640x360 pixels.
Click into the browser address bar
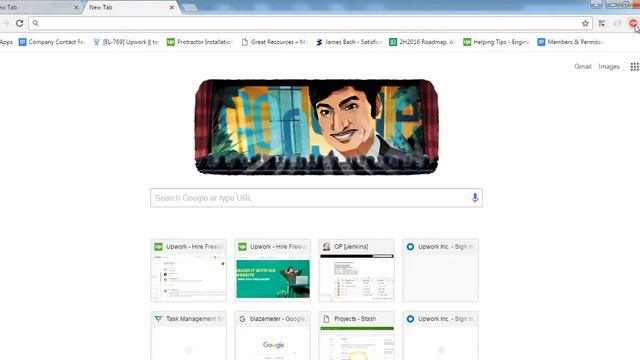[310, 23]
